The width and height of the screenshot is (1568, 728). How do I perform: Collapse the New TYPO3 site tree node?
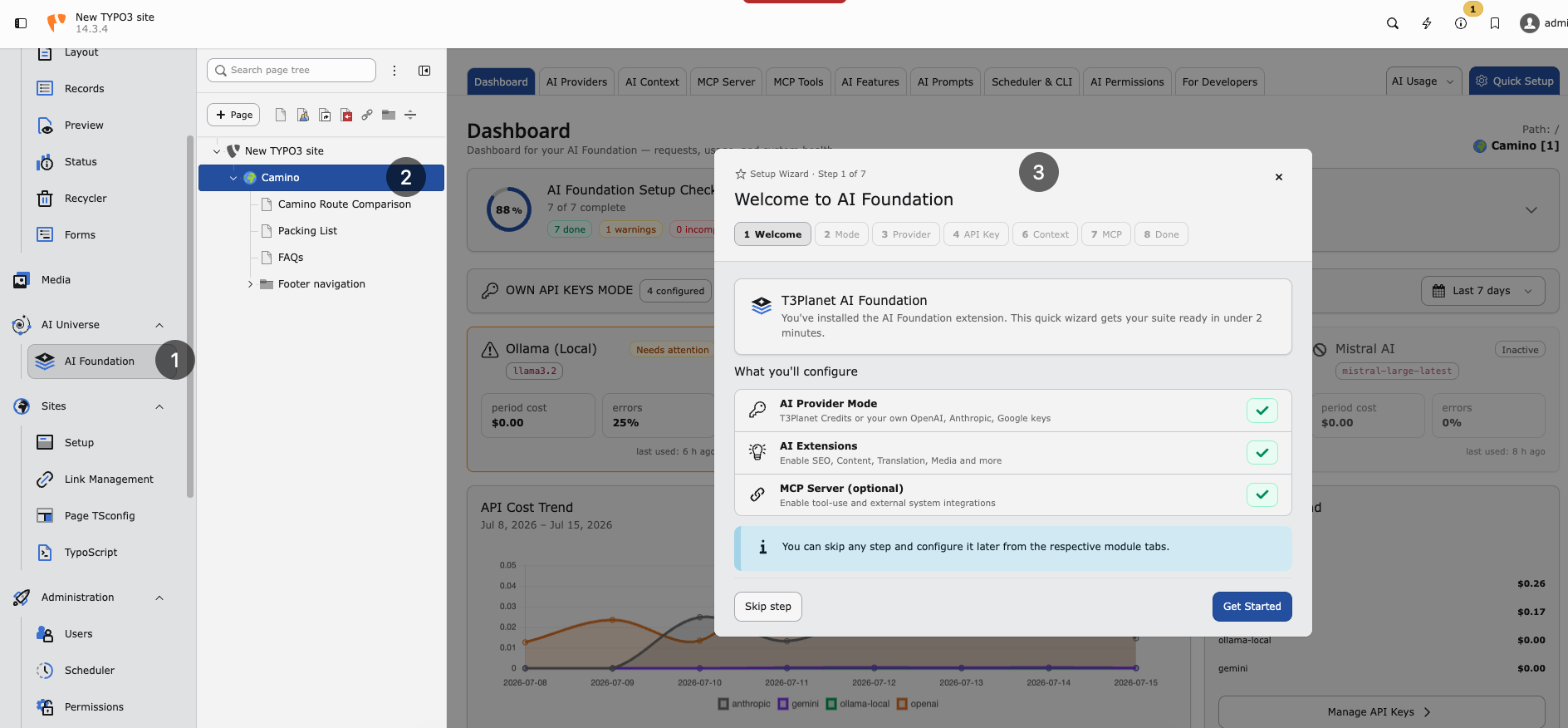pyautogui.click(x=217, y=151)
